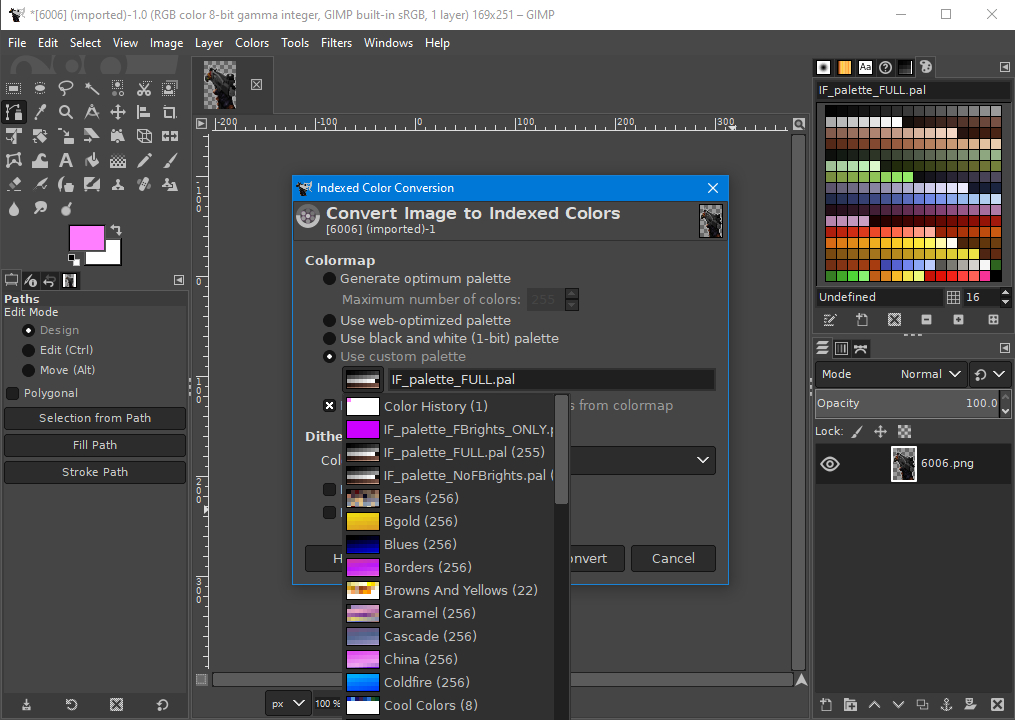Hide the 6006.png layer with the eye icon
The image size is (1015, 720).
(x=830, y=464)
